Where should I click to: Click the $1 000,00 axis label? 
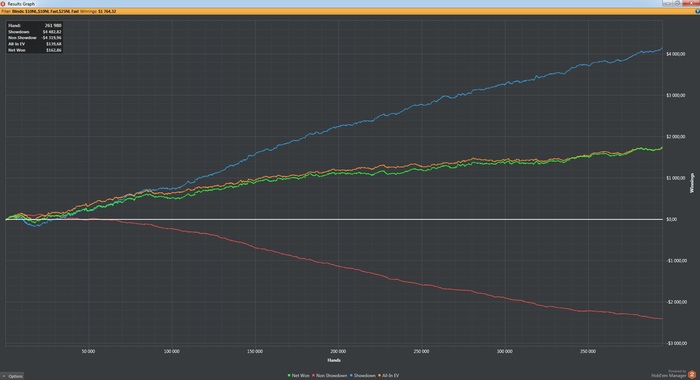coord(675,178)
